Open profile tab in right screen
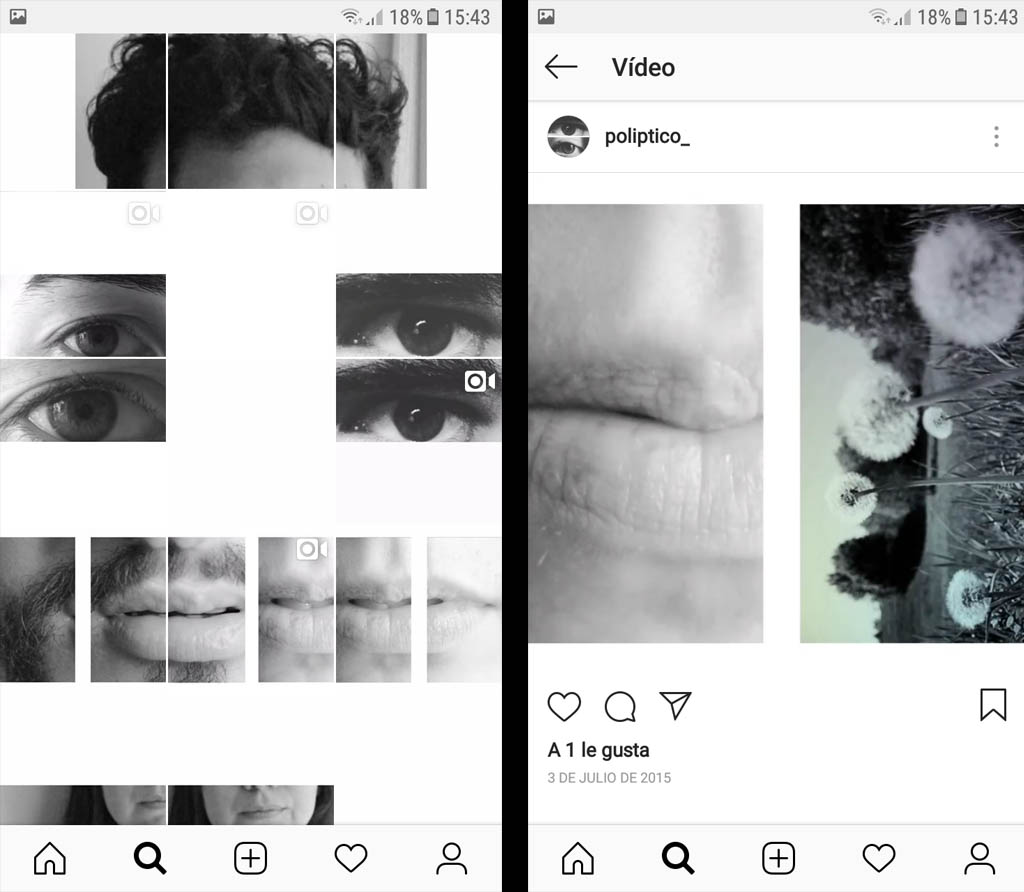This screenshot has width=1024, height=892. 979,858
